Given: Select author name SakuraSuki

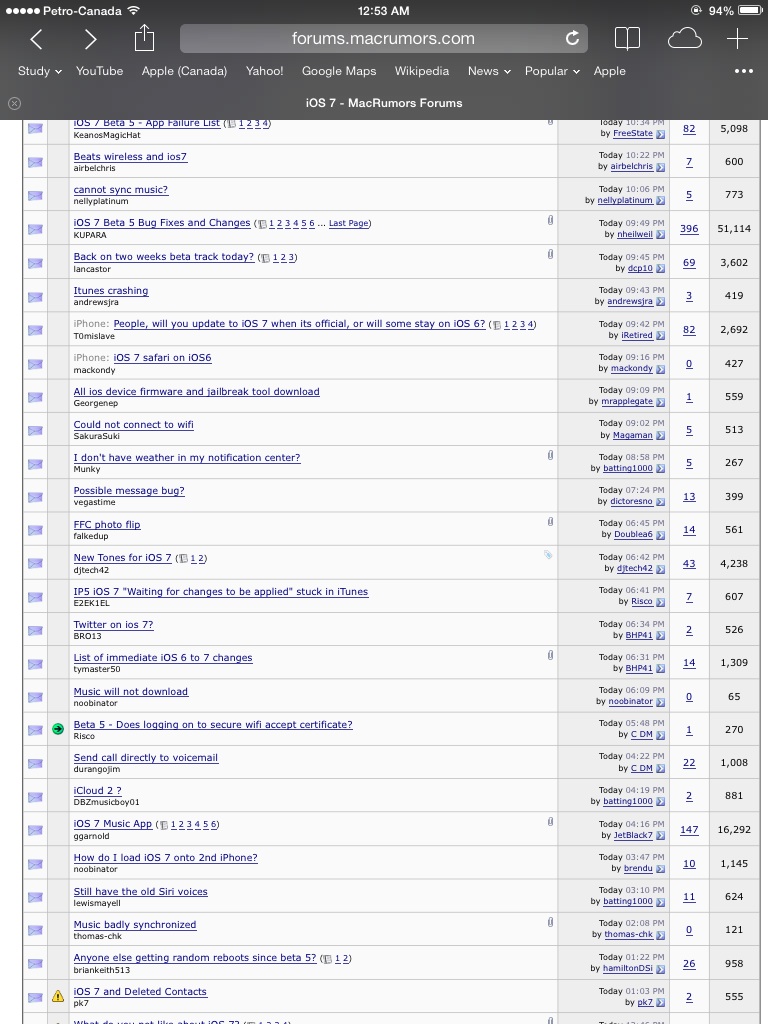Looking at the screenshot, I should coord(97,436).
